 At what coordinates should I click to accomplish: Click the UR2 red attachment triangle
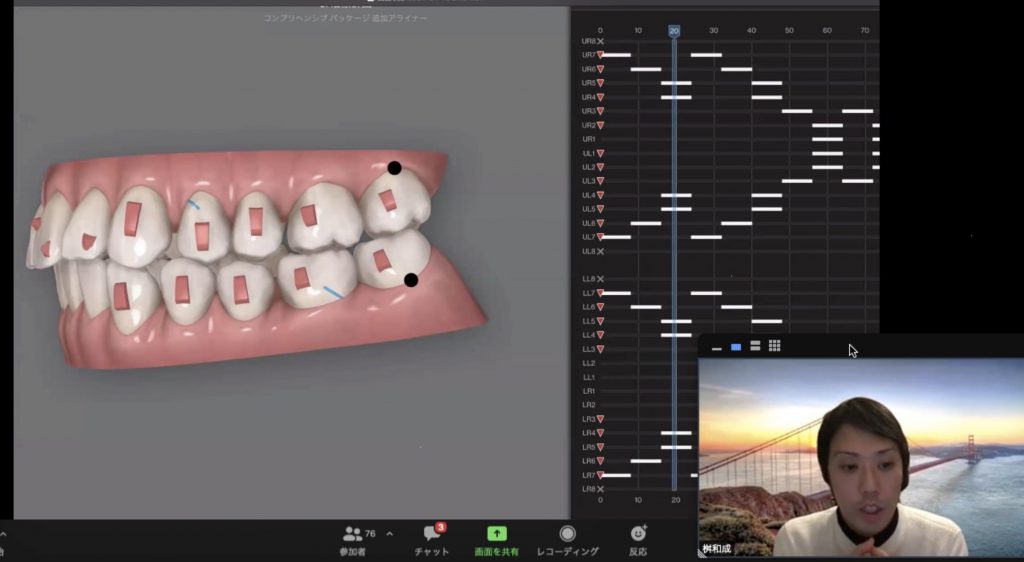(x=600, y=125)
